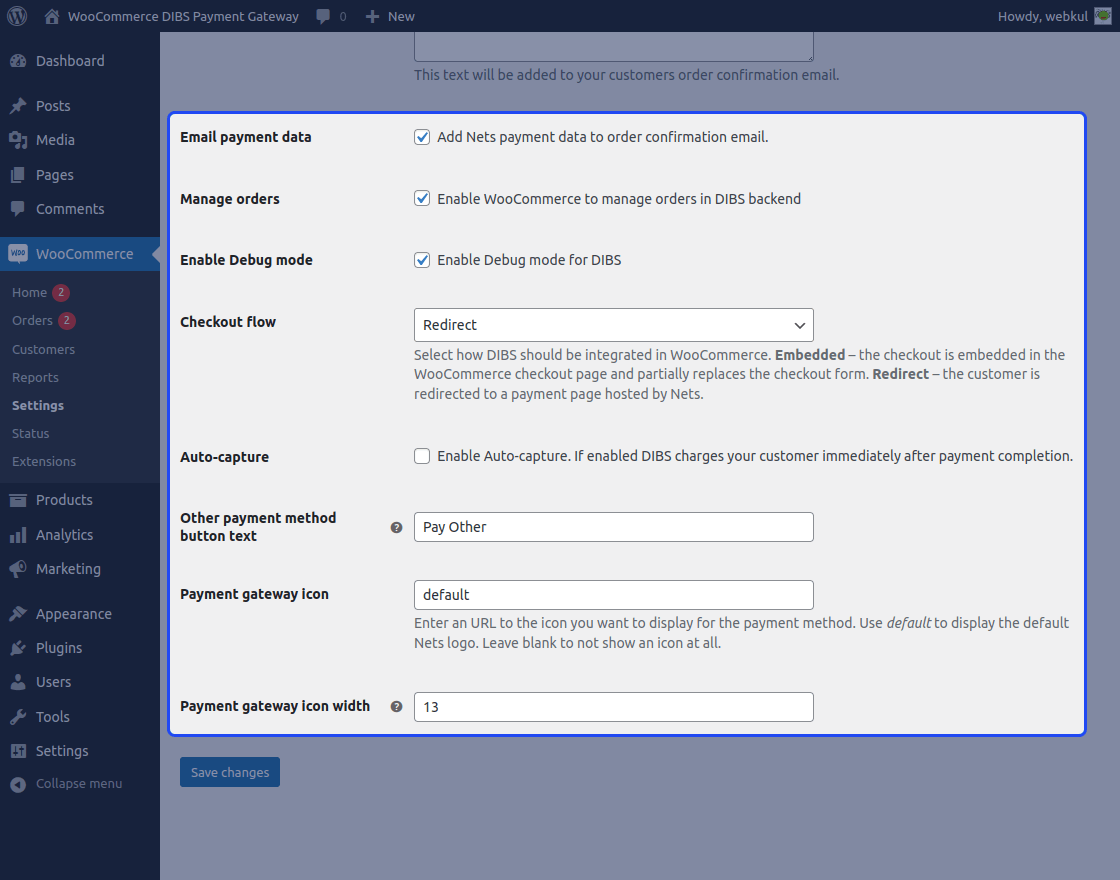Click the Marketing megaphone icon
The height and width of the screenshot is (880, 1120).
tap(18, 569)
